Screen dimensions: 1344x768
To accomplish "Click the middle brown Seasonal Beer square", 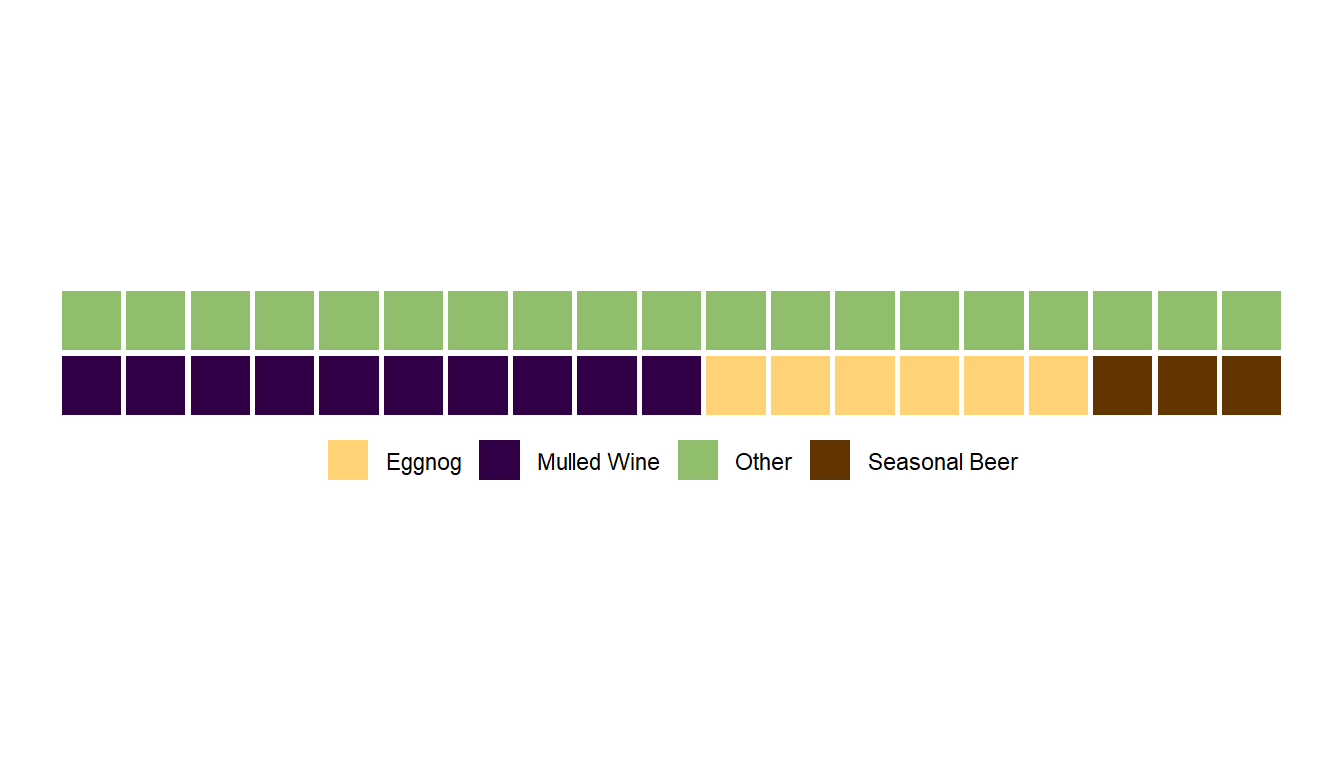I will 1187,385.
